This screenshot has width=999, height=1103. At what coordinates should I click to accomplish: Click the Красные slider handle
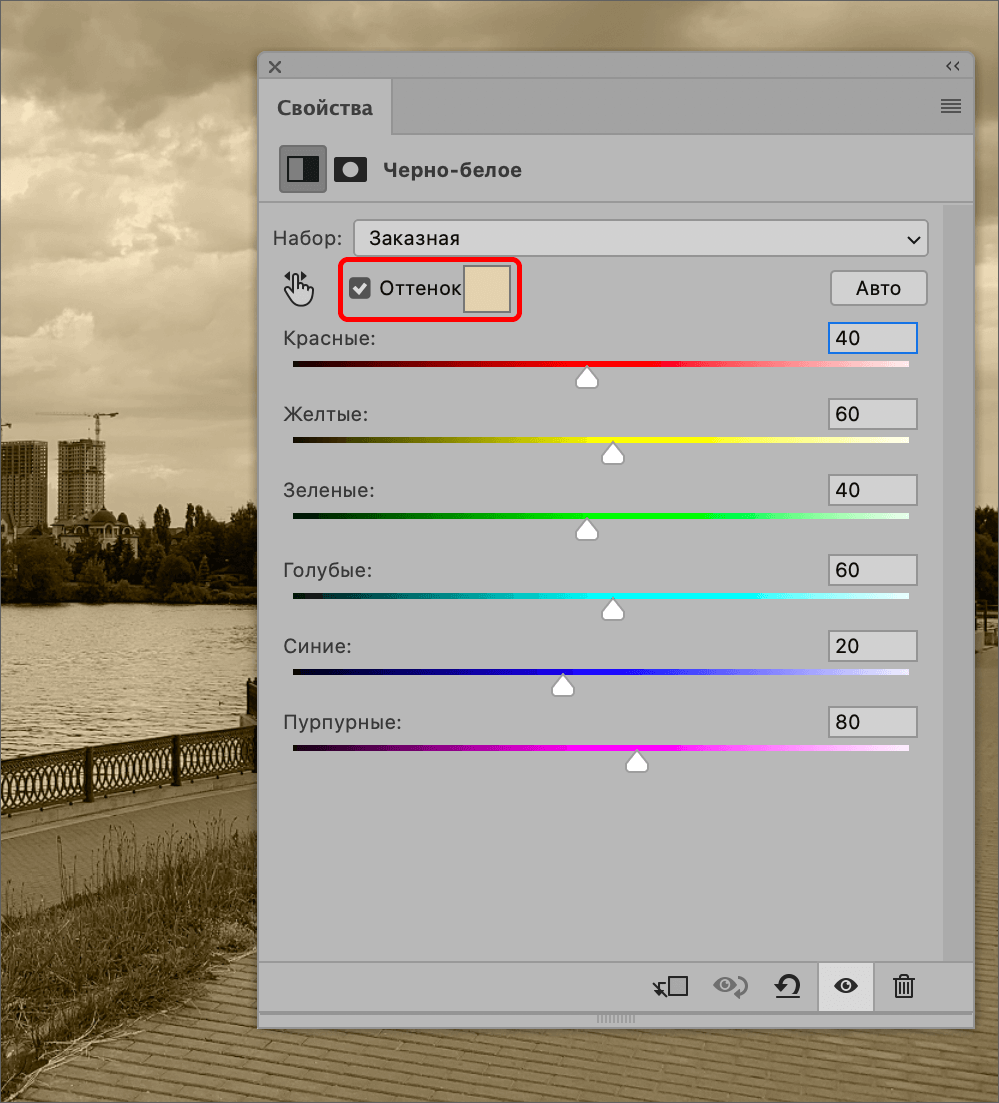[587, 377]
